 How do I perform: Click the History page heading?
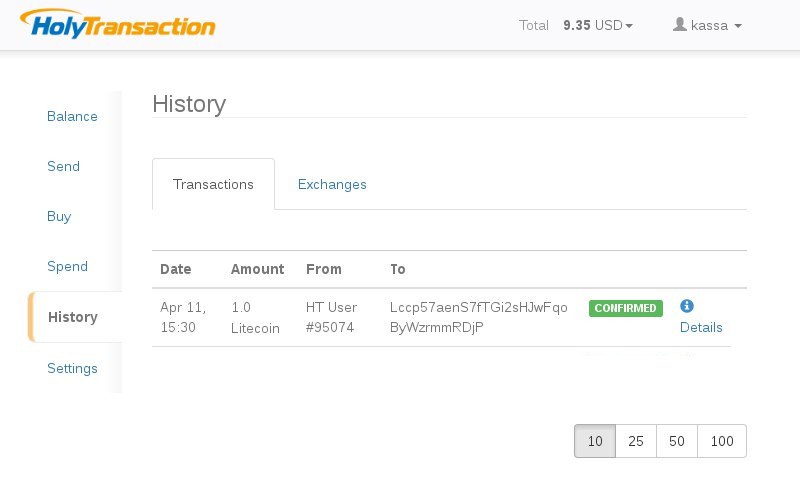(x=189, y=104)
